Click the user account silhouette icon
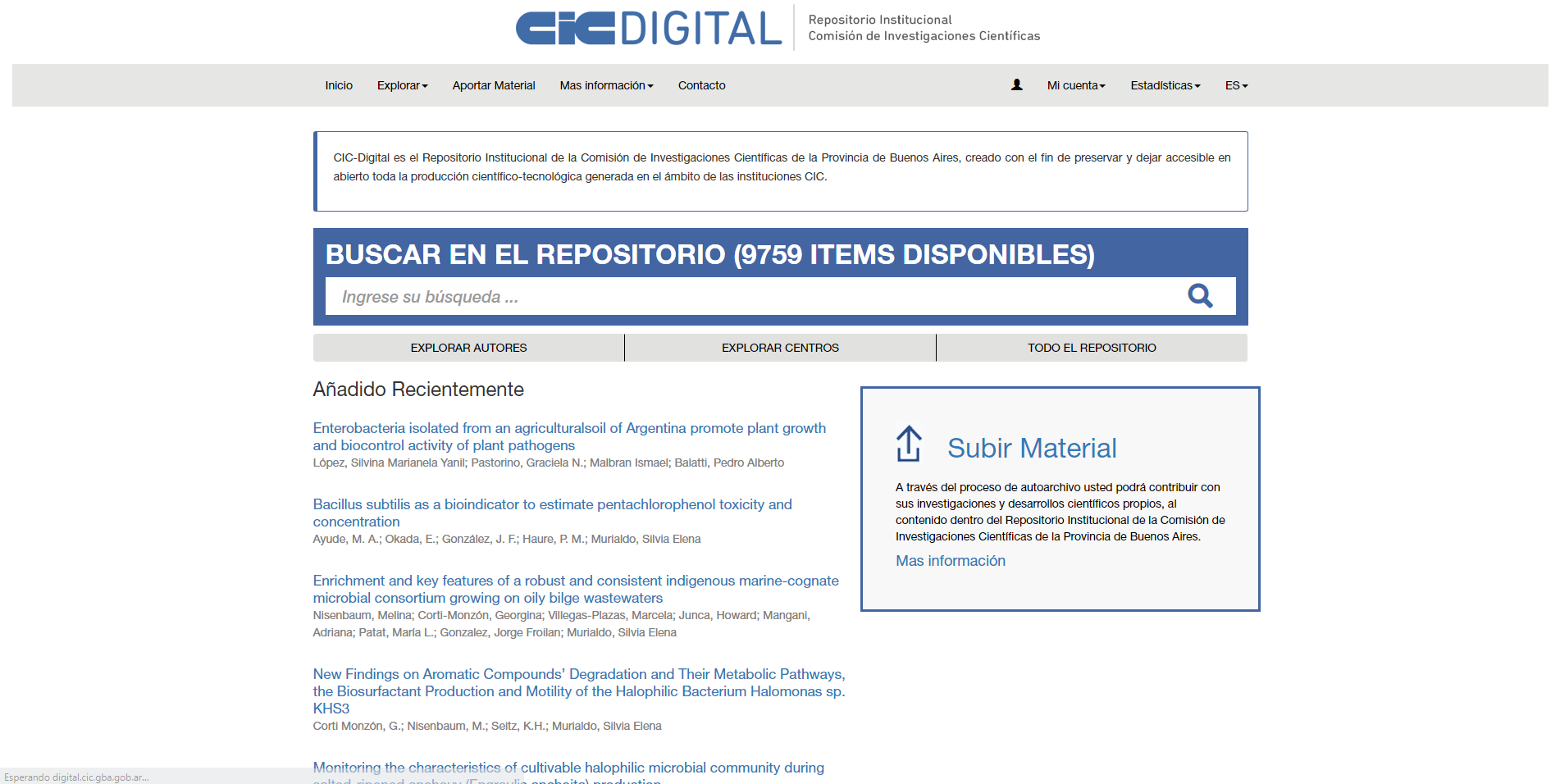 (x=1017, y=84)
